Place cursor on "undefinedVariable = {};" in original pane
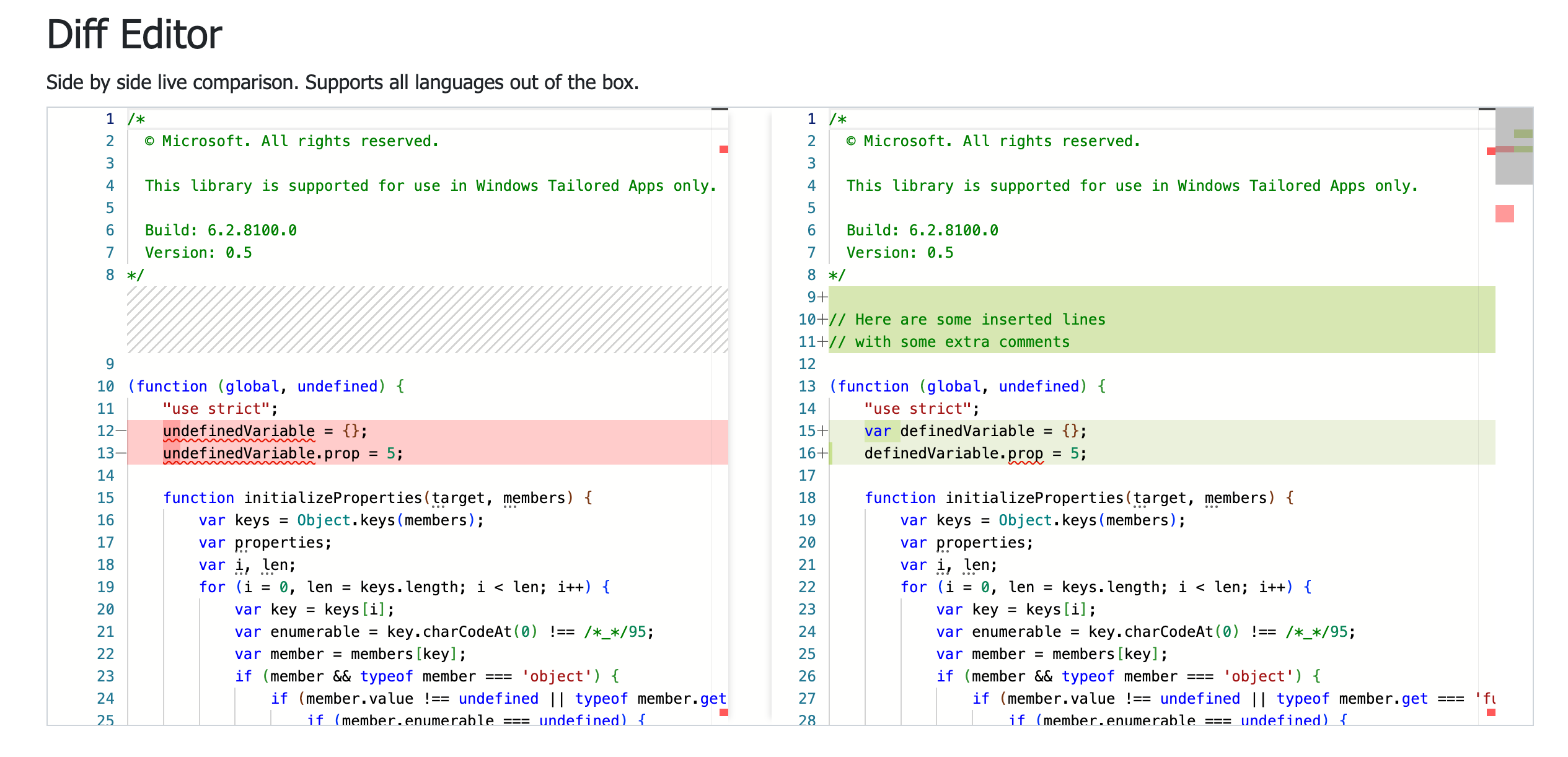Screen dimensions: 1568x757 [265, 431]
